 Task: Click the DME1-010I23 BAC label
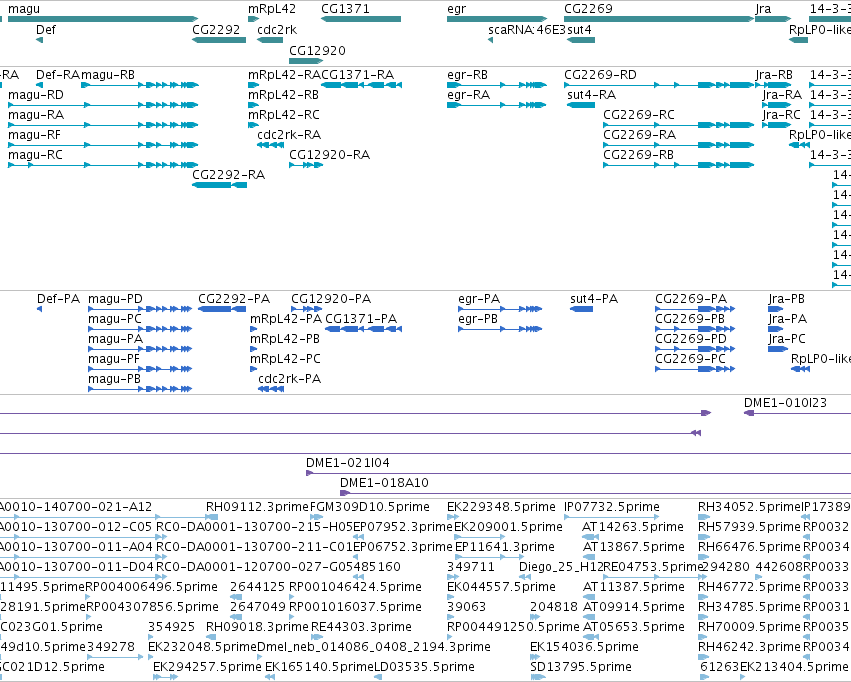[x=785, y=403]
